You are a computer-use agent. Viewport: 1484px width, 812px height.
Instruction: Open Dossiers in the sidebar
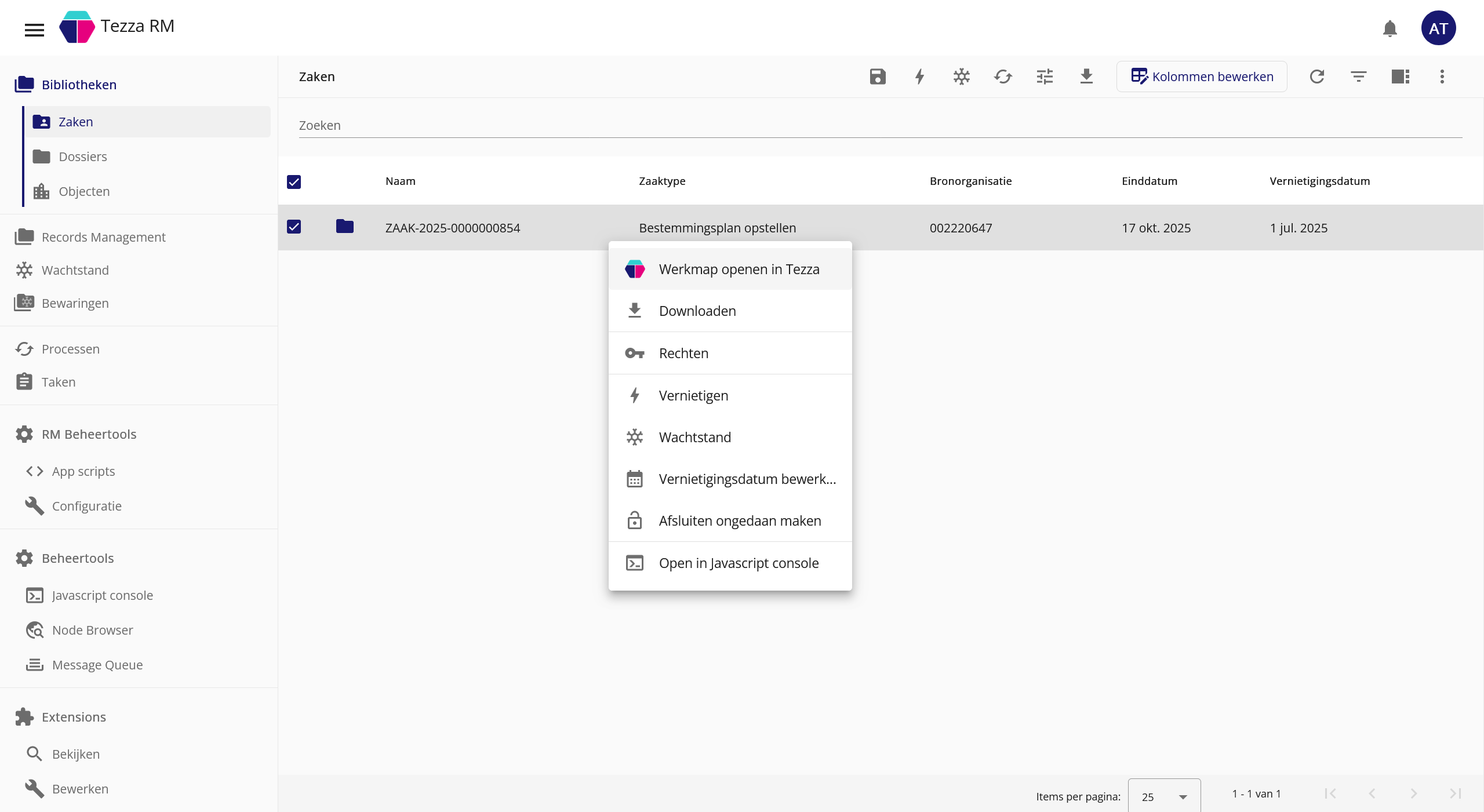coord(83,156)
